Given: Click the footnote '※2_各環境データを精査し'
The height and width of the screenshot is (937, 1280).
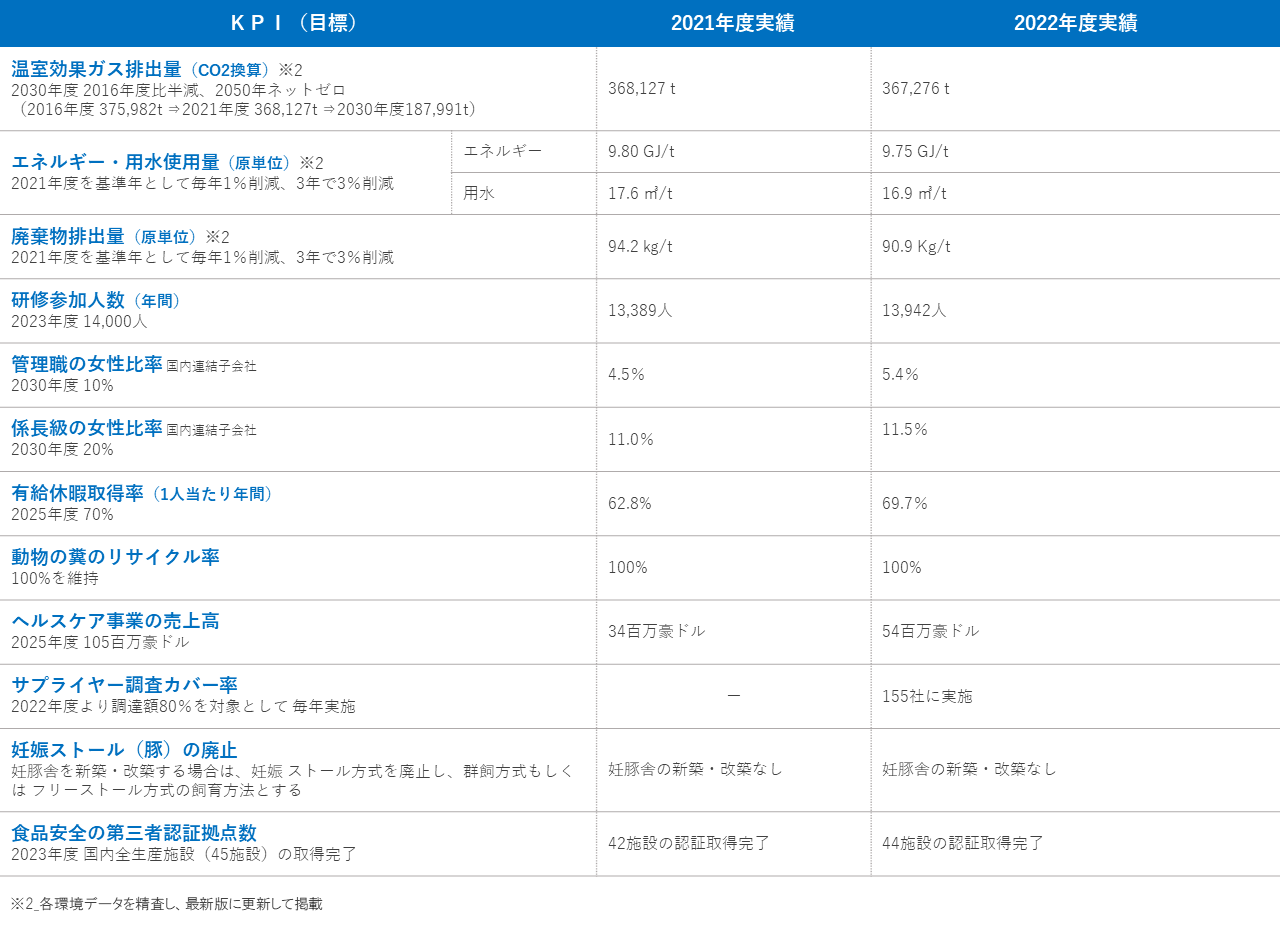Looking at the screenshot, I should [x=94, y=904].
